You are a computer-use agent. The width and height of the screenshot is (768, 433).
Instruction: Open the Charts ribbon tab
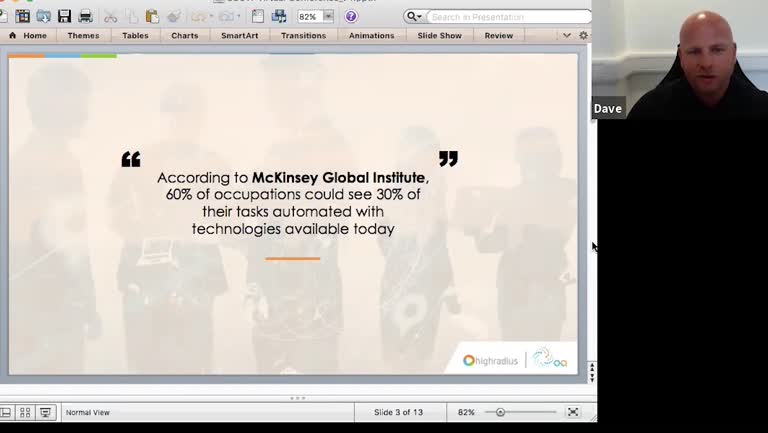(x=185, y=35)
